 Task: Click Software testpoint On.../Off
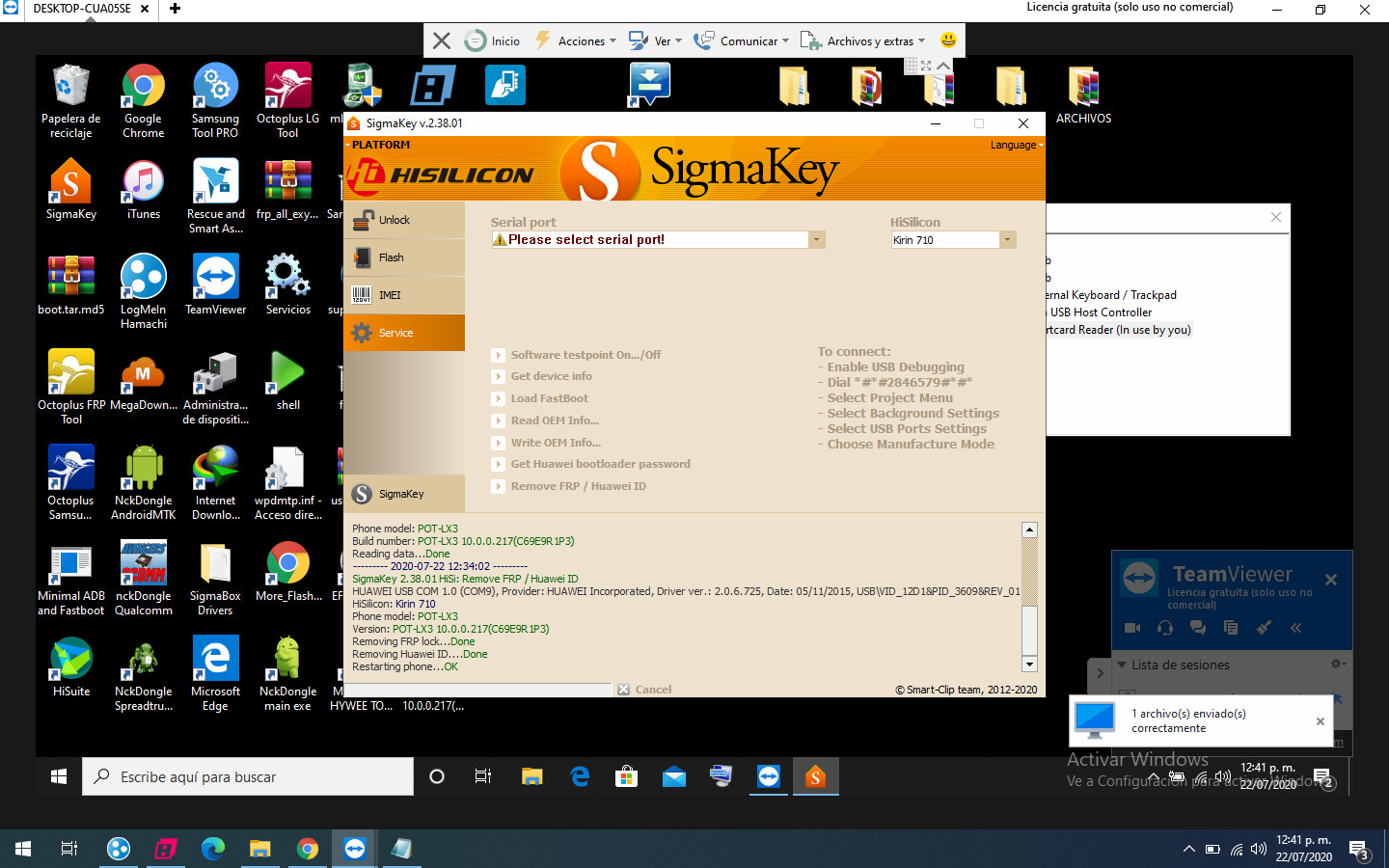coord(586,355)
